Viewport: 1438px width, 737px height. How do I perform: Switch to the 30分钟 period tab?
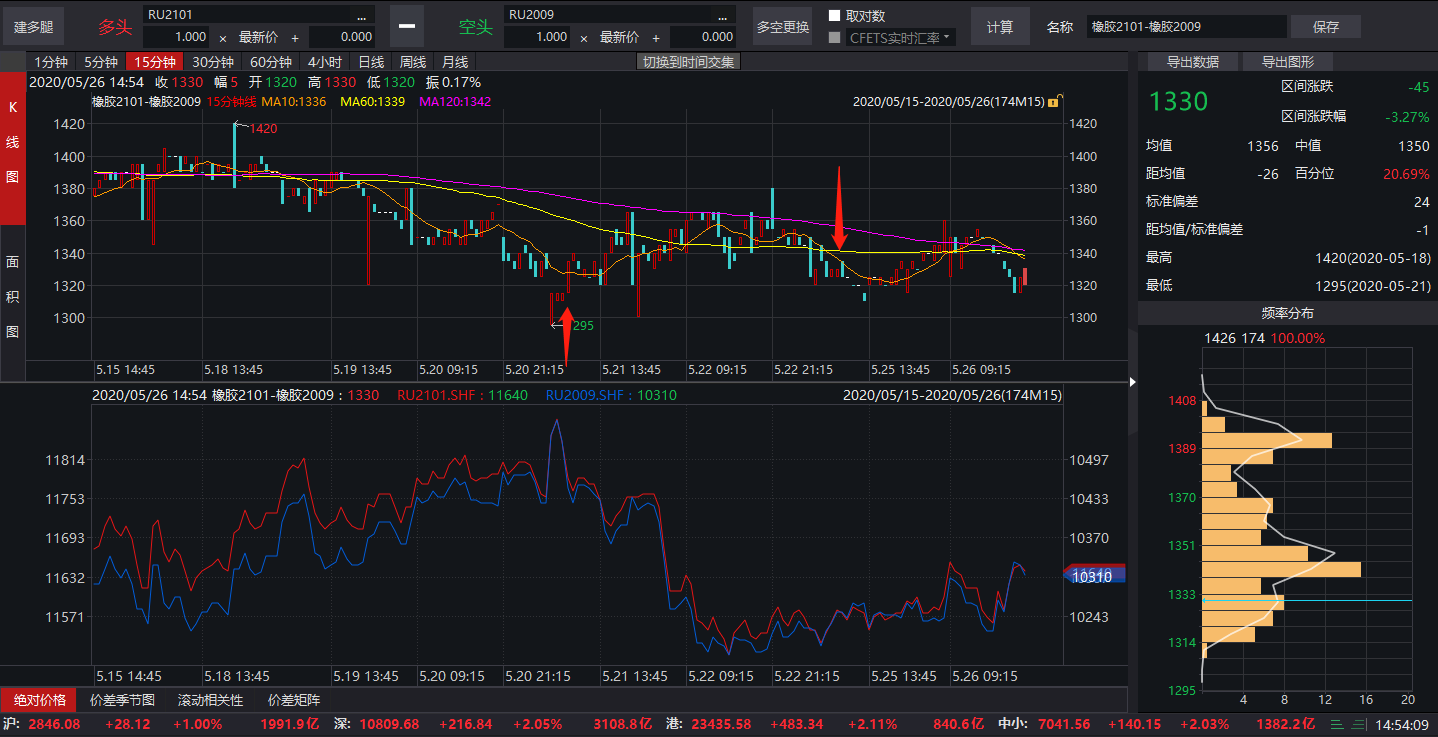pyautogui.click(x=212, y=61)
